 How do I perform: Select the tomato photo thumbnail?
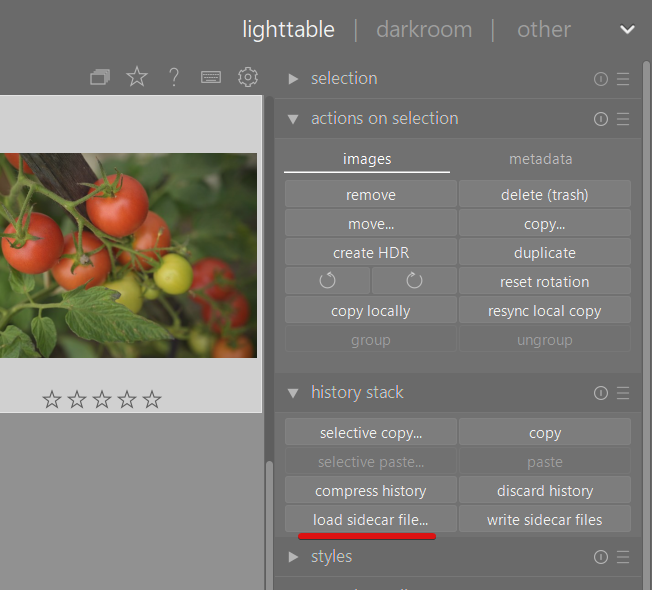(x=128, y=255)
